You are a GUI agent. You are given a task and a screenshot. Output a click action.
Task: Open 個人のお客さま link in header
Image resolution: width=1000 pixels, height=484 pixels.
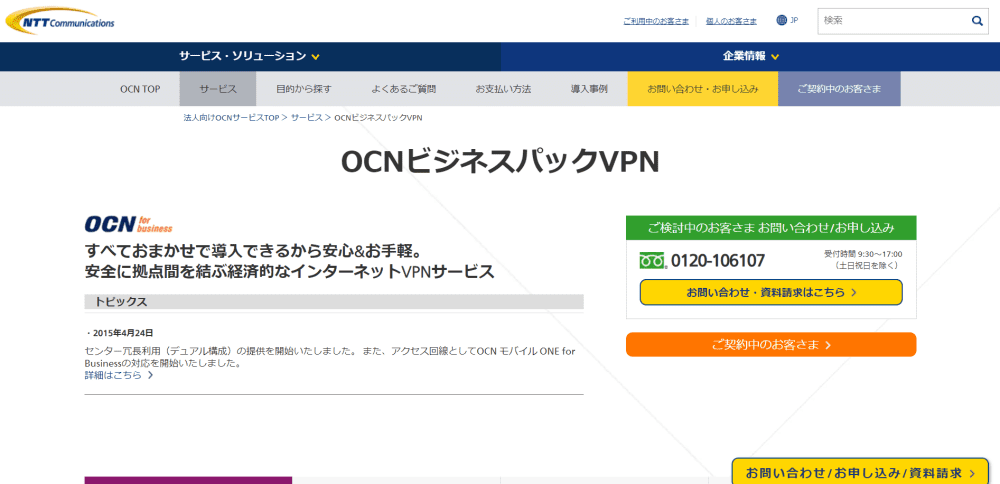(x=731, y=21)
